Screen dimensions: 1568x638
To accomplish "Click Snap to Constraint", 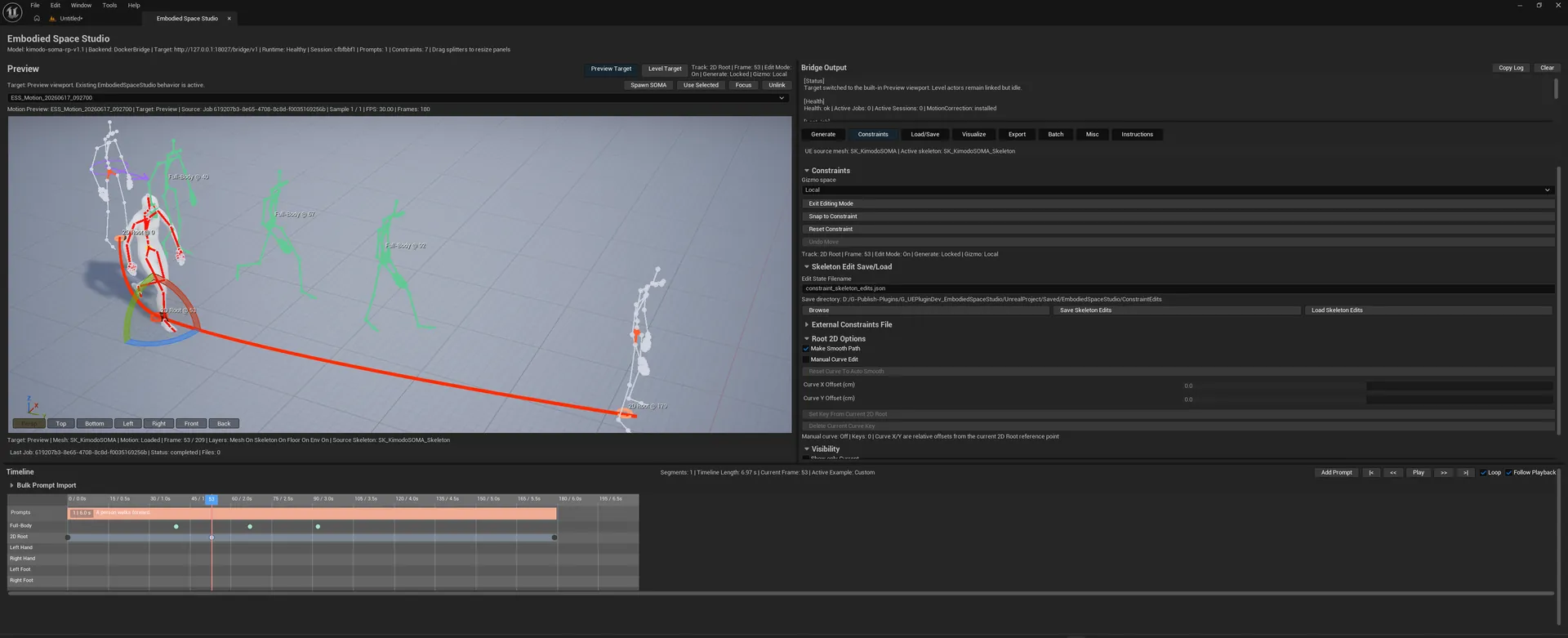I will coord(1178,216).
